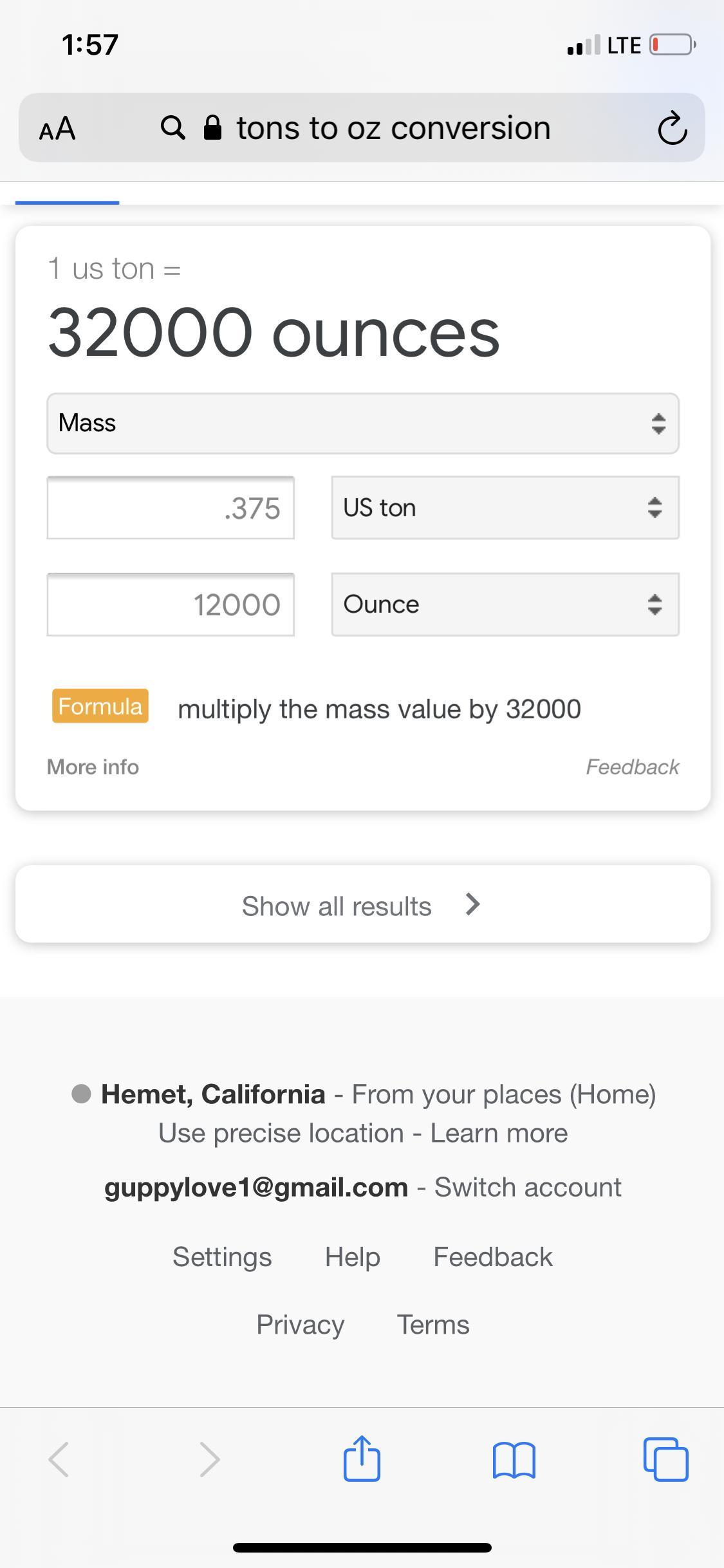The width and height of the screenshot is (724, 1568).
Task: Tap the Safari reload page icon
Action: tap(672, 128)
